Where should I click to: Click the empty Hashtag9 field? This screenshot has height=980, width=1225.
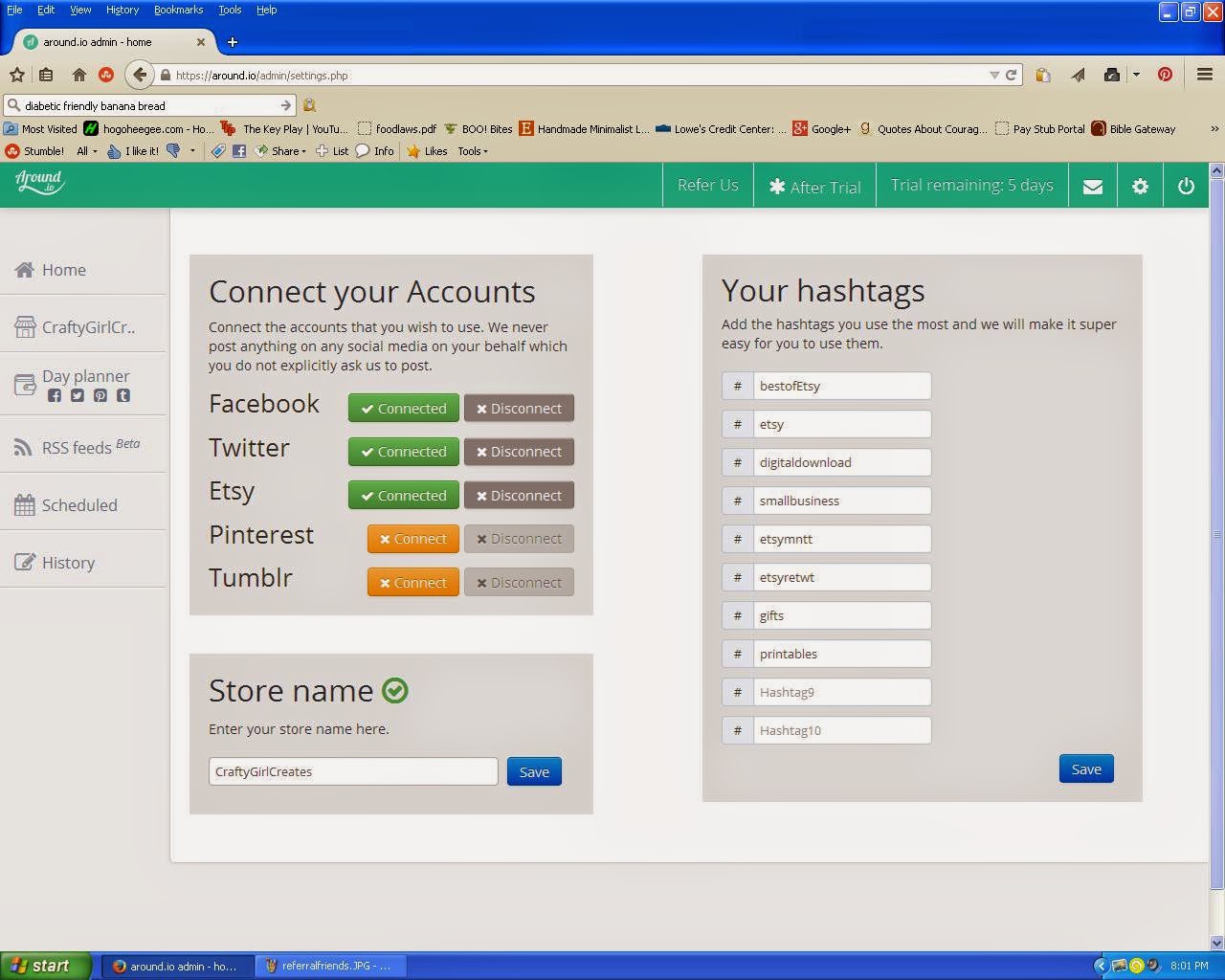(842, 692)
